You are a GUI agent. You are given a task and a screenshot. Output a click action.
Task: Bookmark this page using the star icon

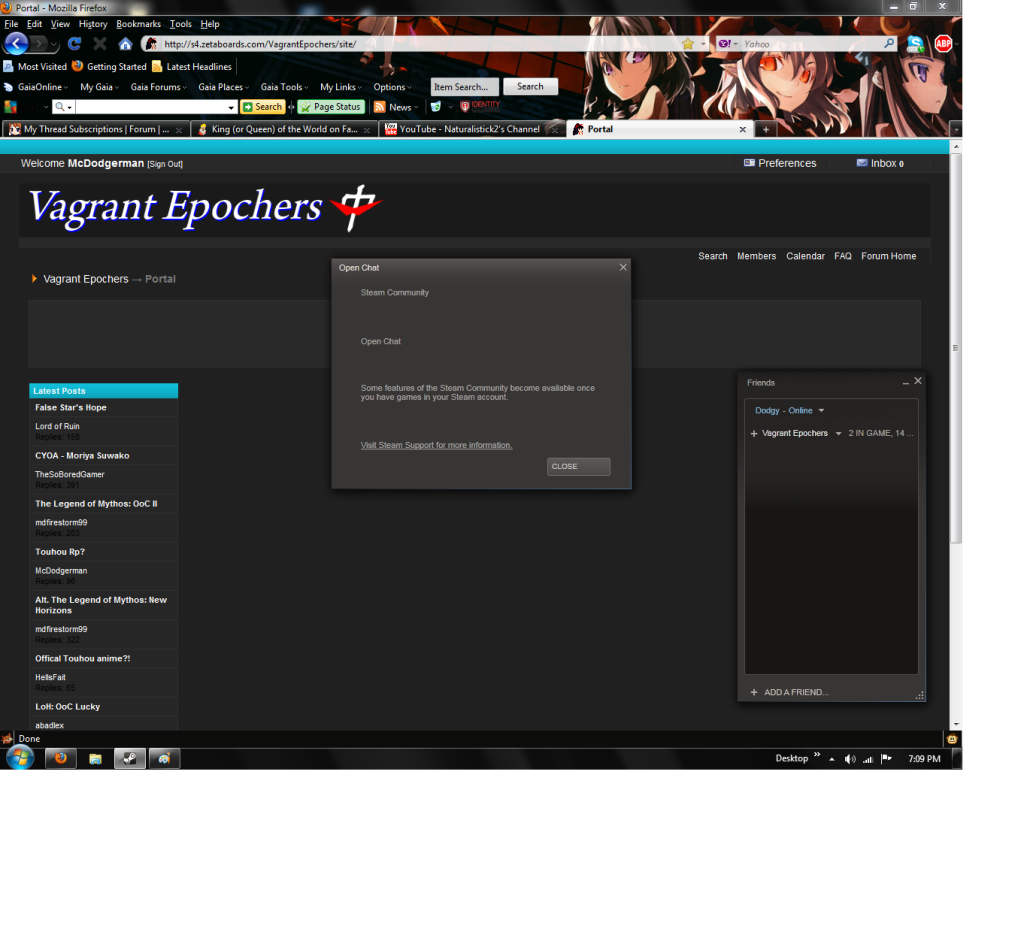(x=688, y=44)
